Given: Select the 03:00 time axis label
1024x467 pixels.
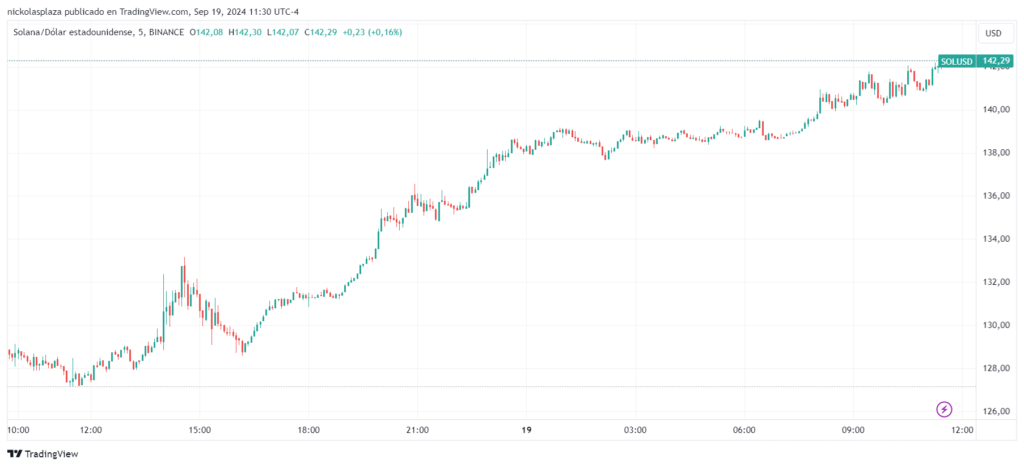Looking at the screenshot, I should (635, 430).
